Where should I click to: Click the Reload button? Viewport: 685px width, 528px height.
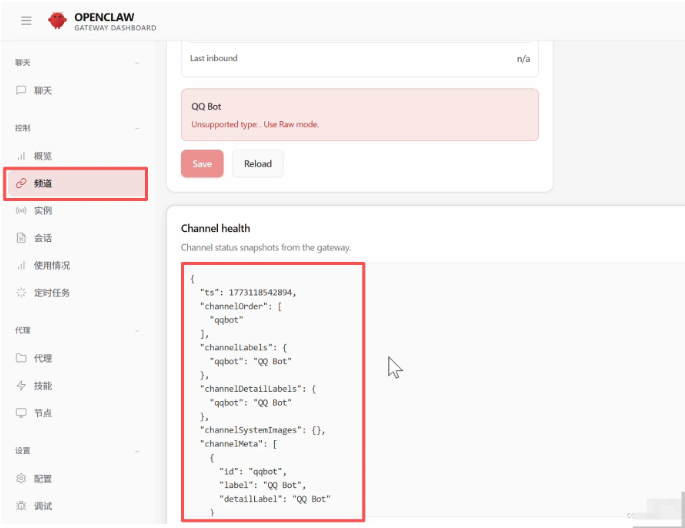tap(258, 164)
